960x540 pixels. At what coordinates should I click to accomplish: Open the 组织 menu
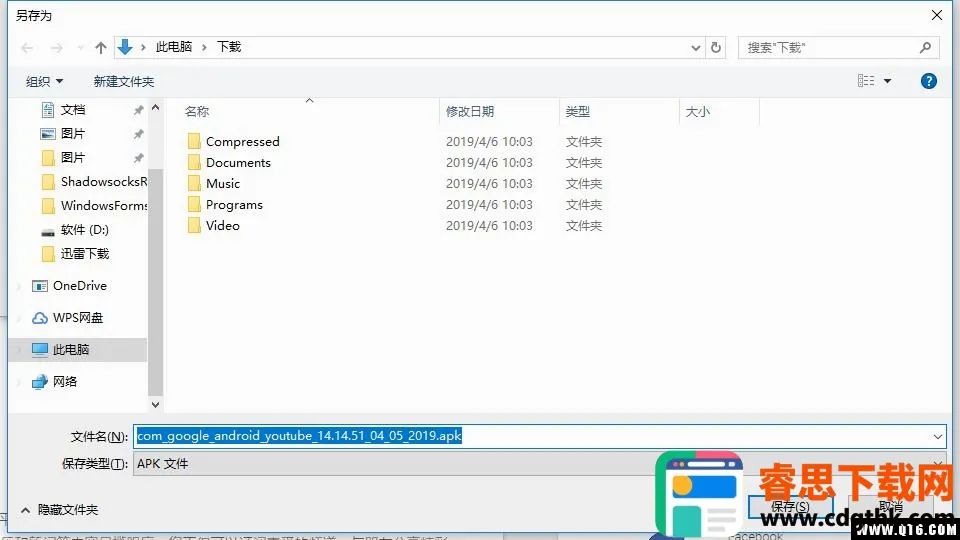(x=44, y=81)
